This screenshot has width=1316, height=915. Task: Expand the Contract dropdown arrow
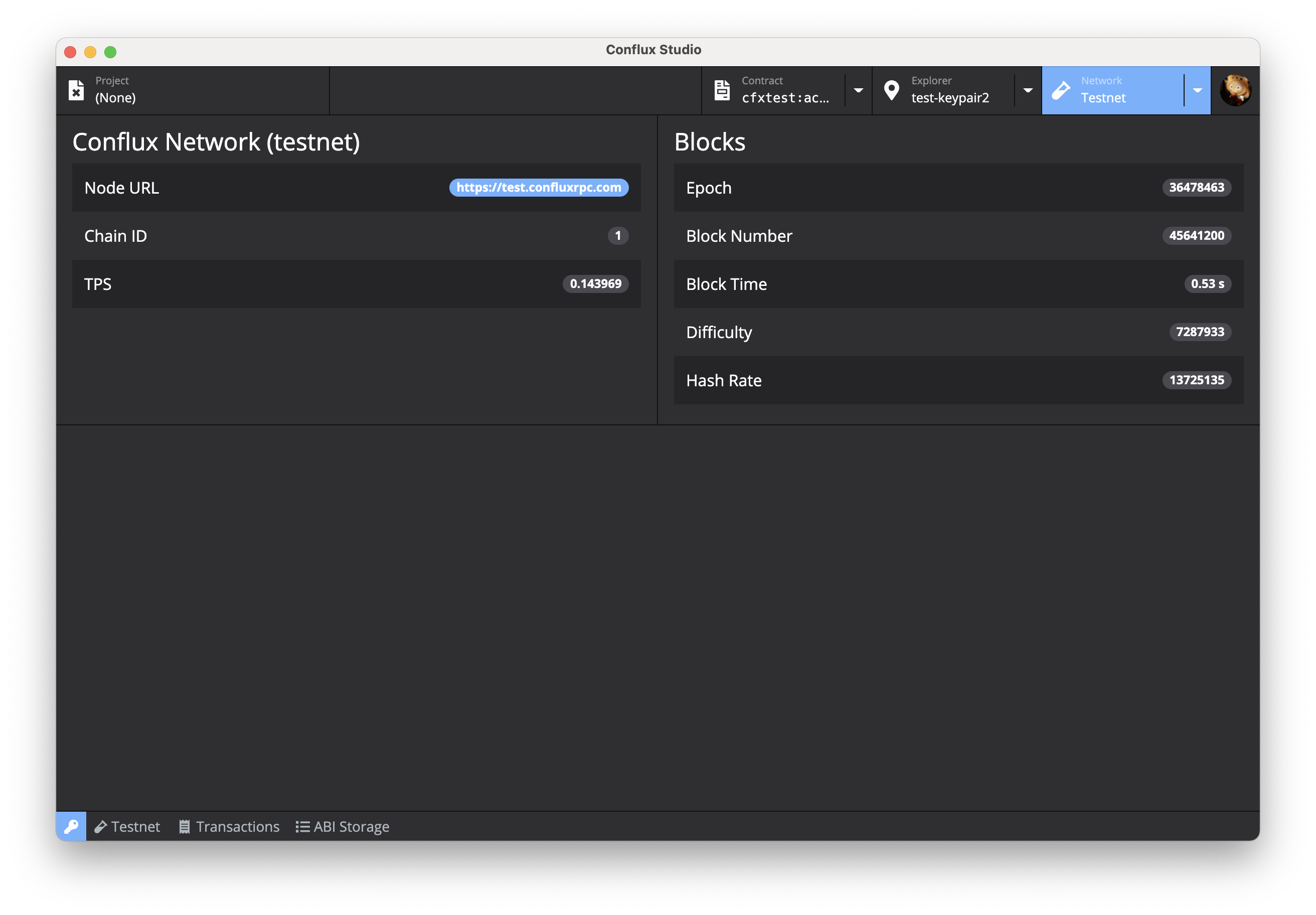click(858, 90)
